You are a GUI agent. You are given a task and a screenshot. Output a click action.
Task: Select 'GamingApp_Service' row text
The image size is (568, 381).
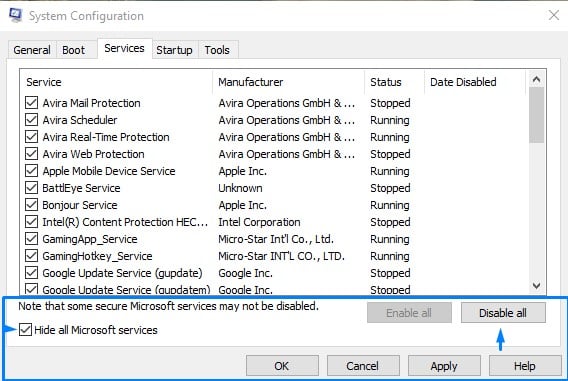[x=90, y=239]
